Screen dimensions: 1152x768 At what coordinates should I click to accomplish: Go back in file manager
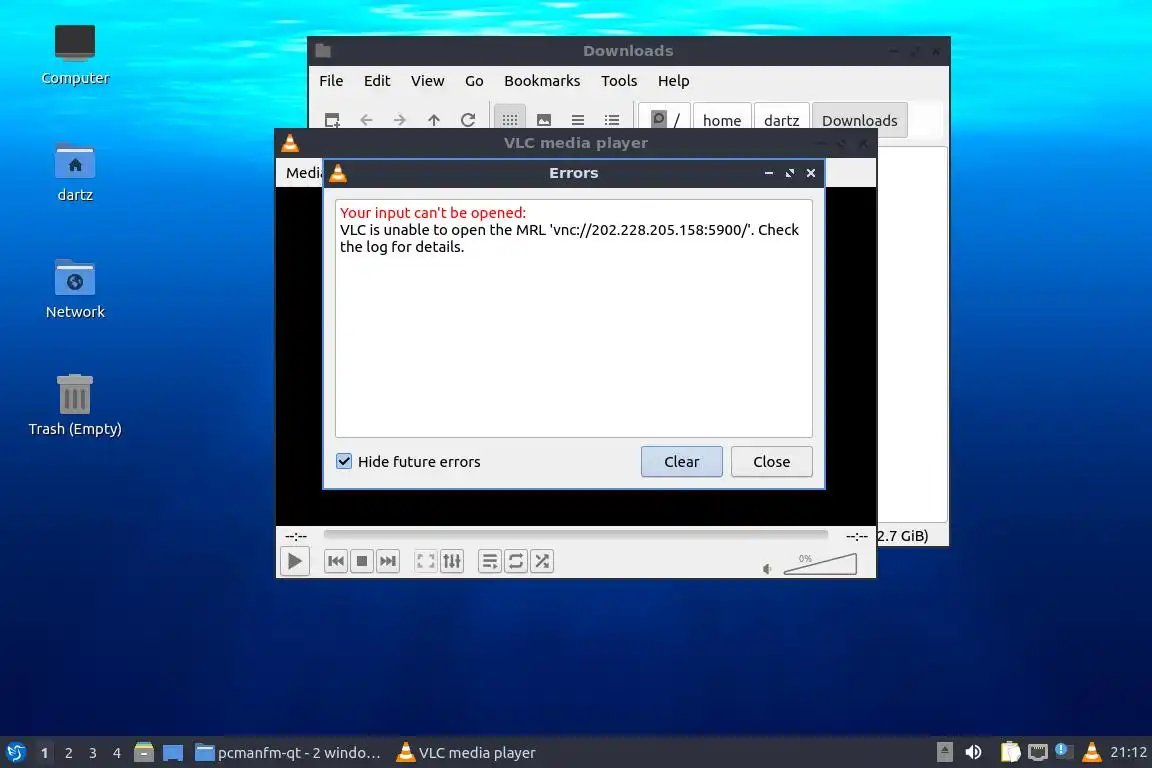(366, 120)
